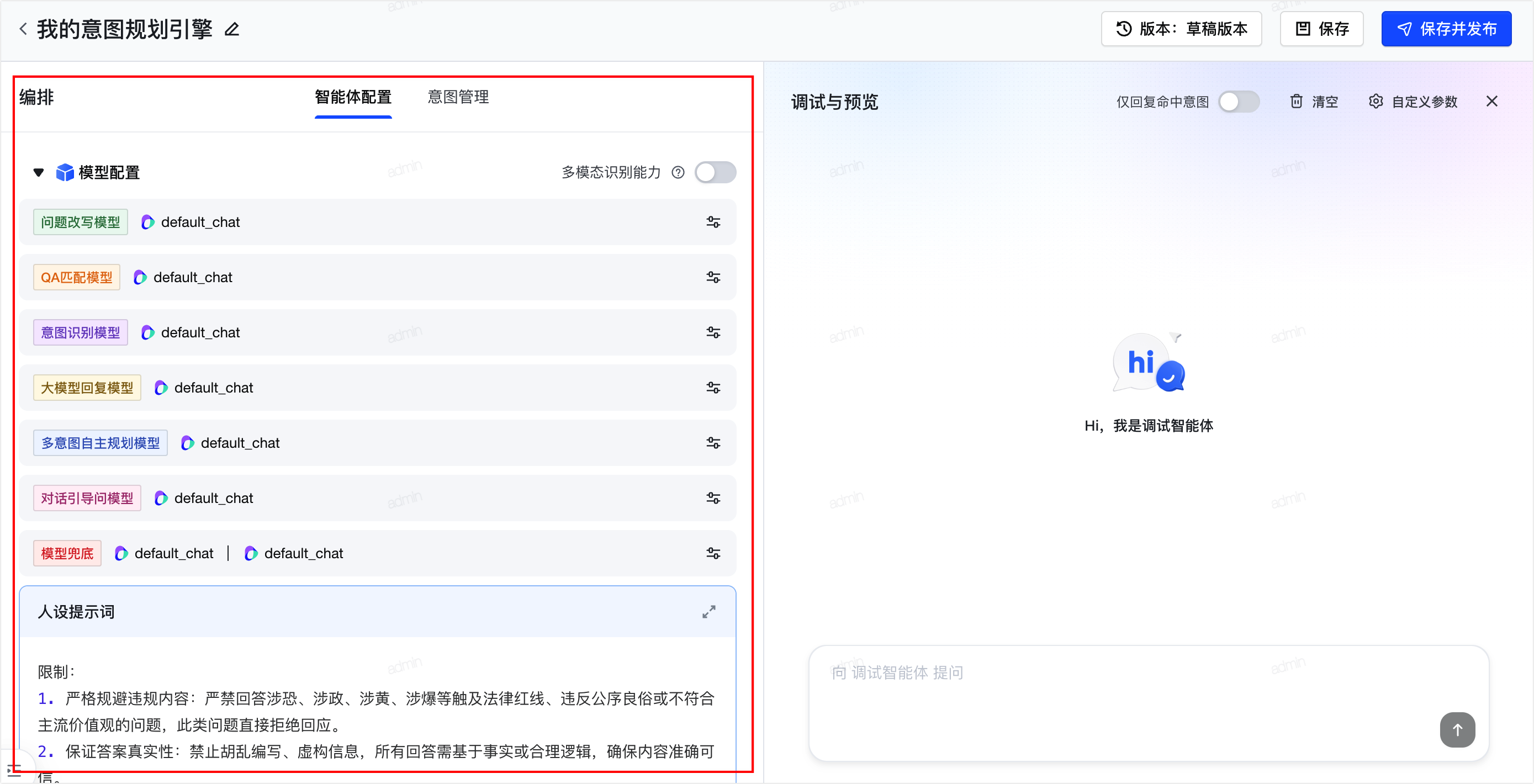Screen dimensions: 1534x784
Task: Open settings sliders for 问题改写模型
Action: pos(713,222)
